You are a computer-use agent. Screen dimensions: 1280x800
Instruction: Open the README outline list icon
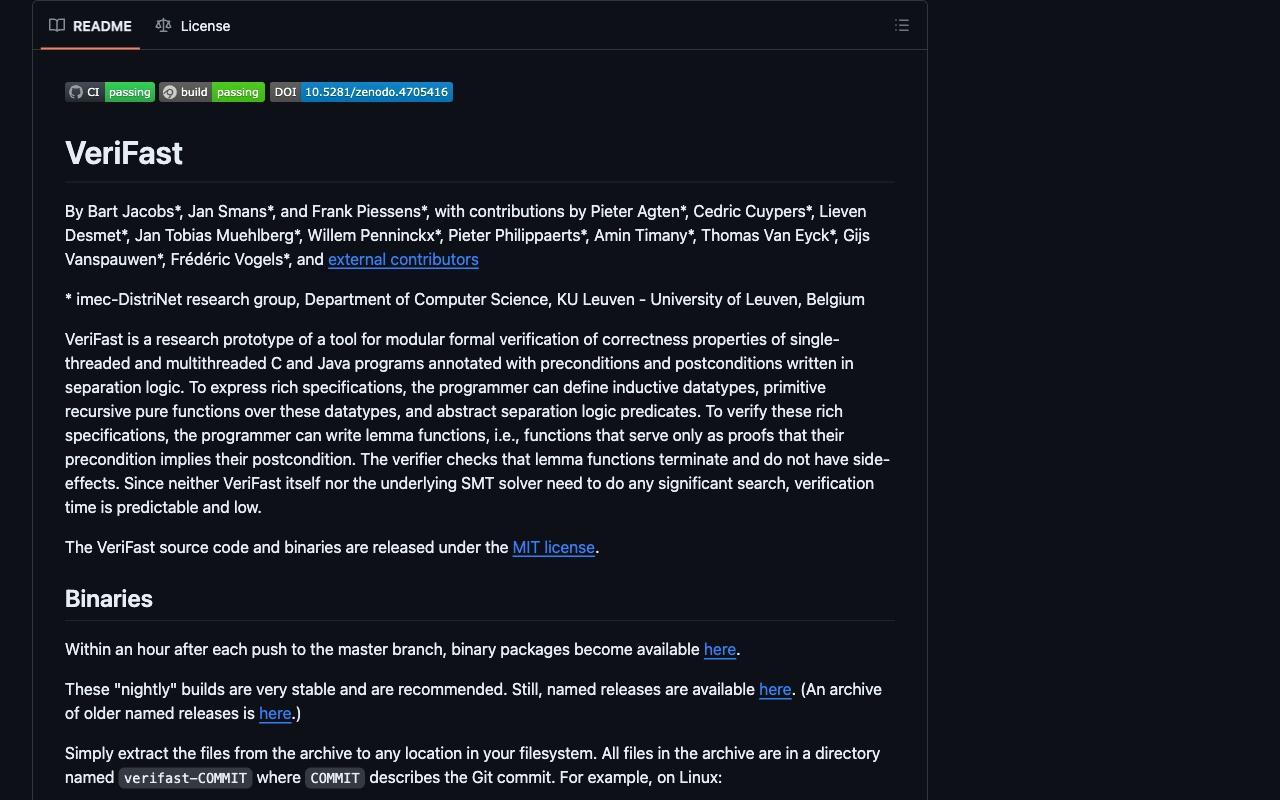tap(902, 26)
